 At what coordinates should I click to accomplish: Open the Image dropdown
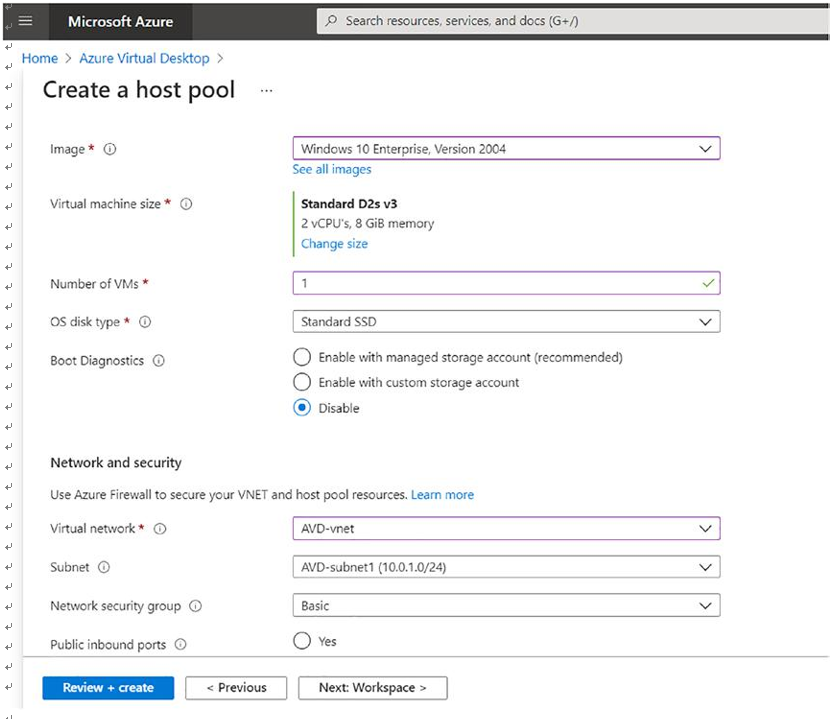click(x=506, y=148)
